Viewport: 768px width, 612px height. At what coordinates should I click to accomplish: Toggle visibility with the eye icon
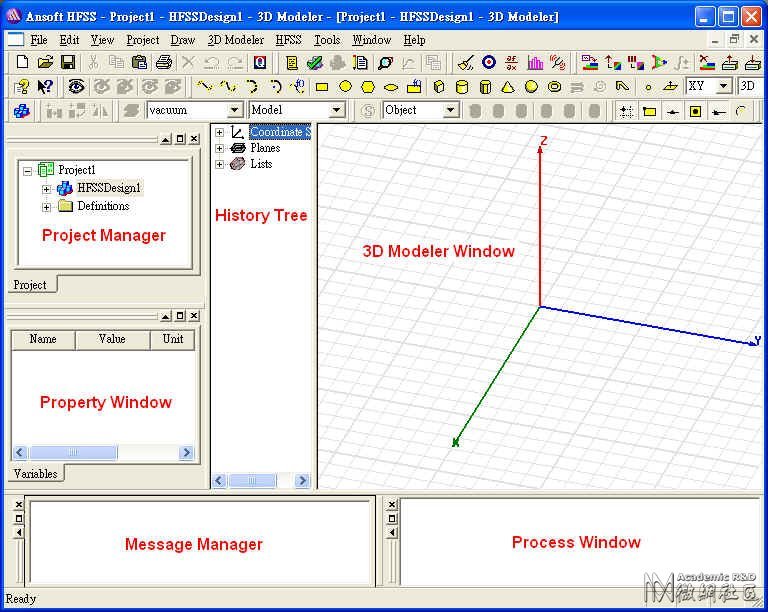[x=76, y=87]
